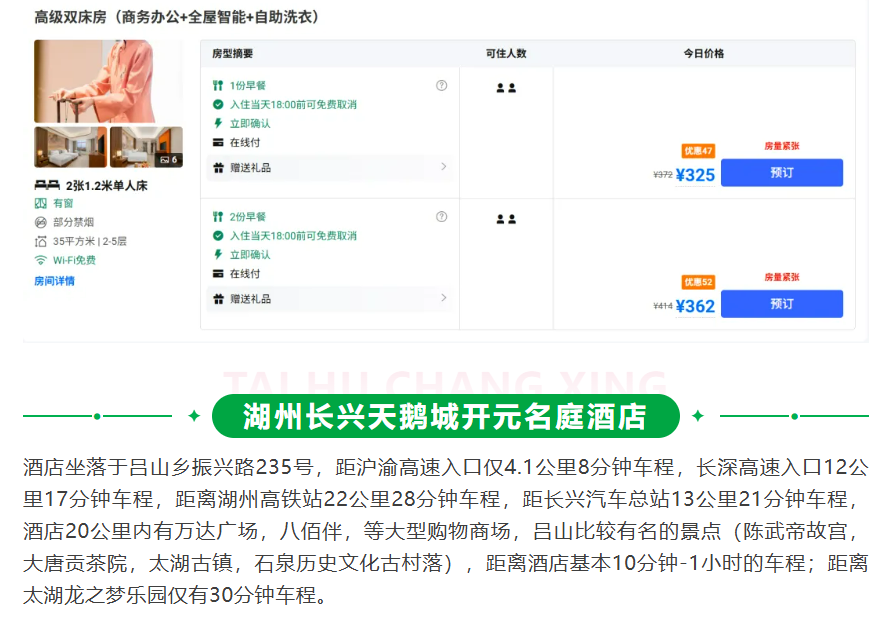Open the 房间详情 link

(x=54, y=281)
